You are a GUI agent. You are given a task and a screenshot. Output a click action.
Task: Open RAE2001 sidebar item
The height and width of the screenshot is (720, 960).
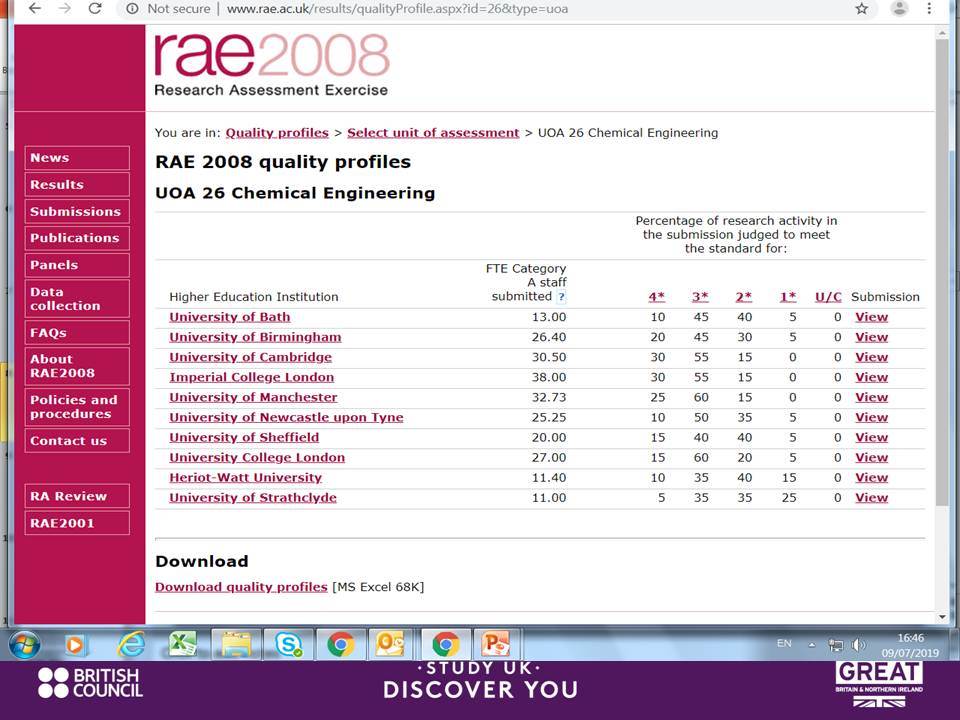point(77,523)
